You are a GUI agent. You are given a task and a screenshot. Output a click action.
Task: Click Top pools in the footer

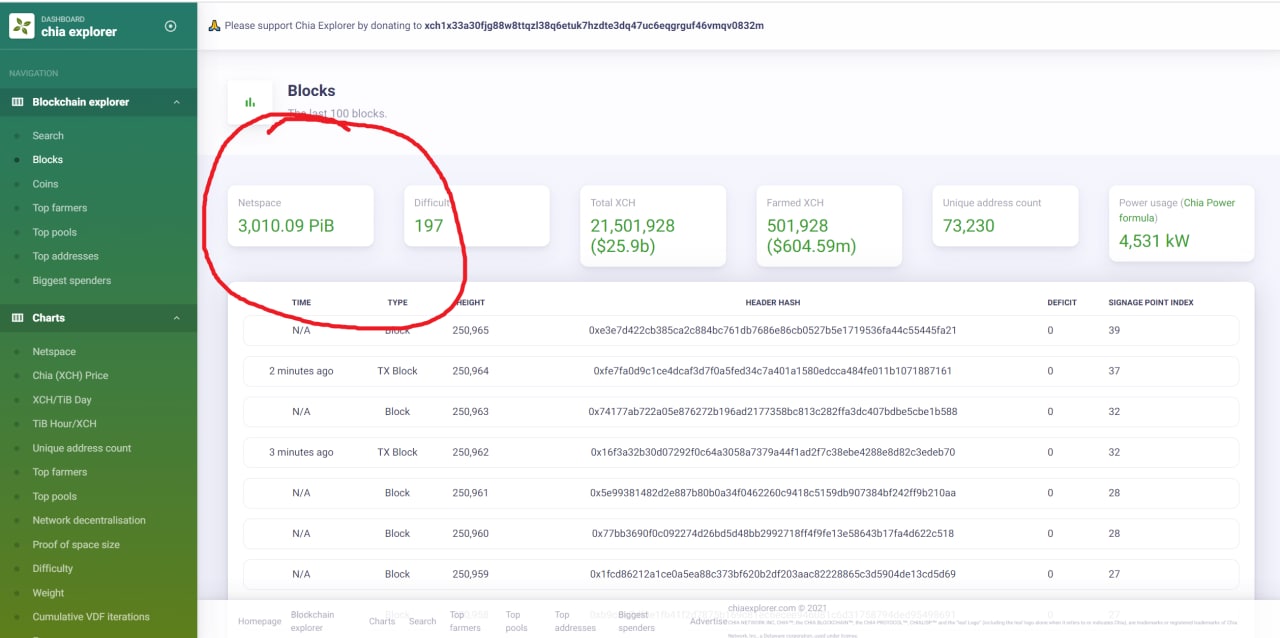(517, 621)
